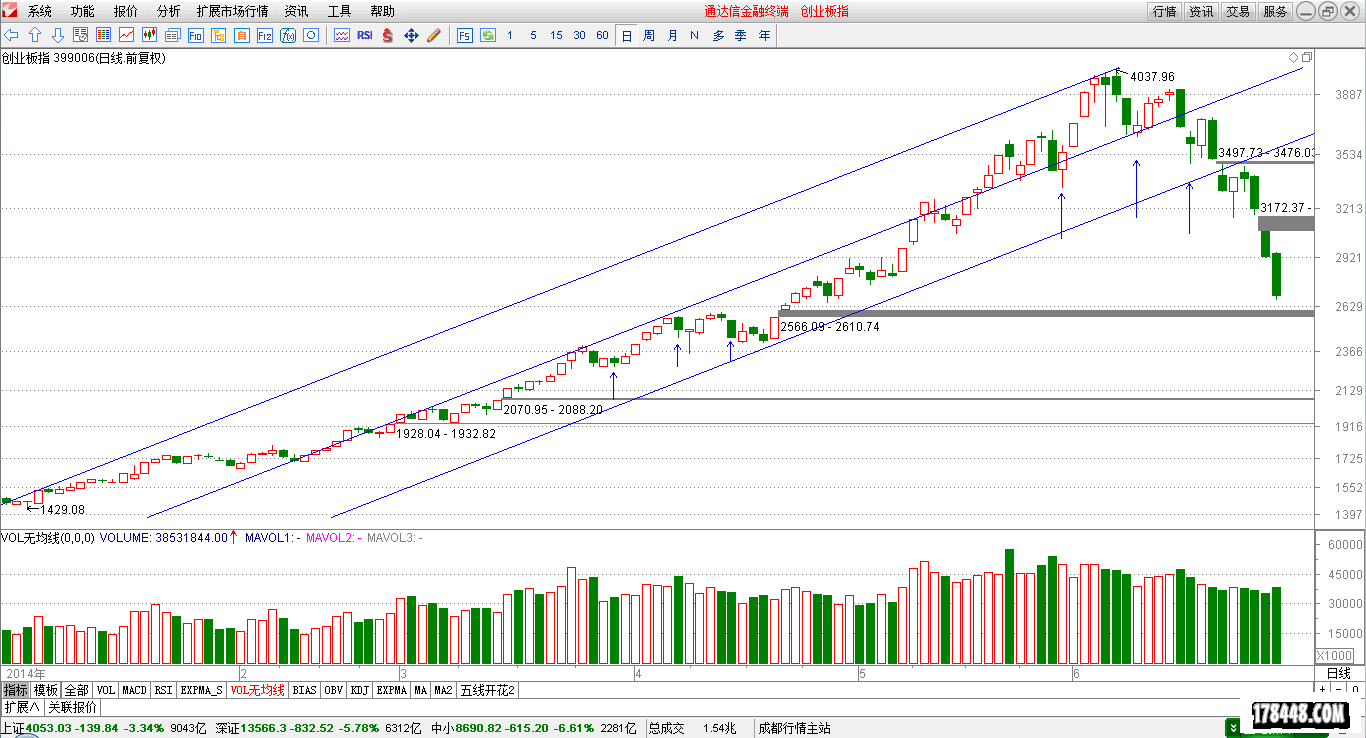This screenshot has height=738, width=1366.
Task: Select the MACD indicator tab
Action: pyautogui.click(x=134, y=690)
